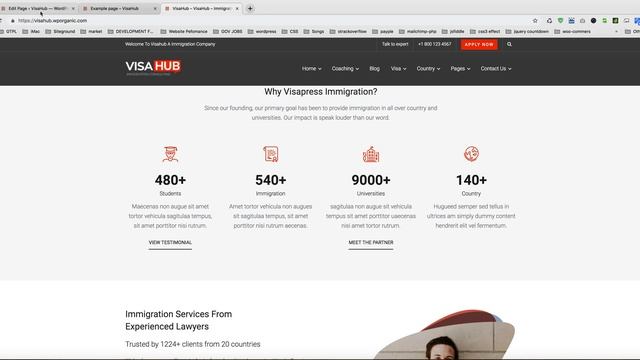Click the cast screen extension icon
Viewport: 640px width, 360px height.
pos(626,20)
